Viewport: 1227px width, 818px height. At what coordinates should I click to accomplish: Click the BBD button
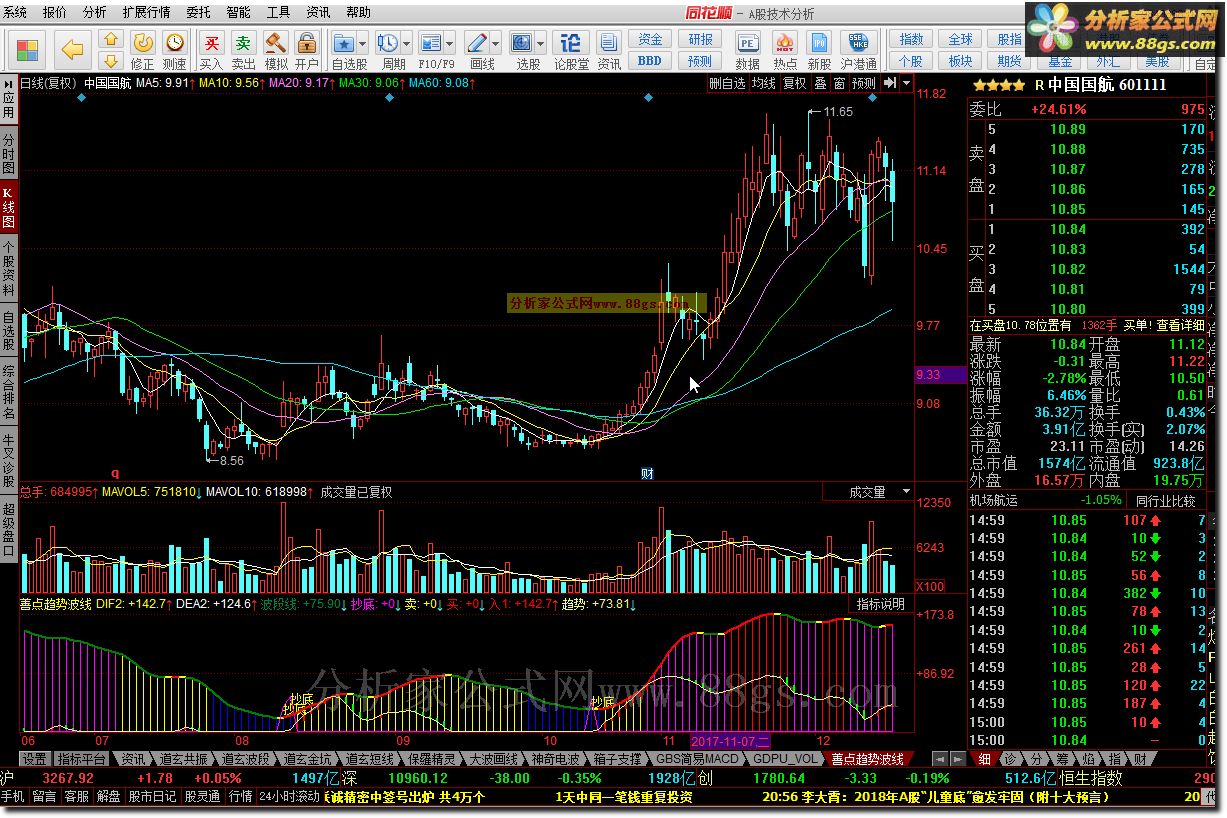tap(651, 60)
